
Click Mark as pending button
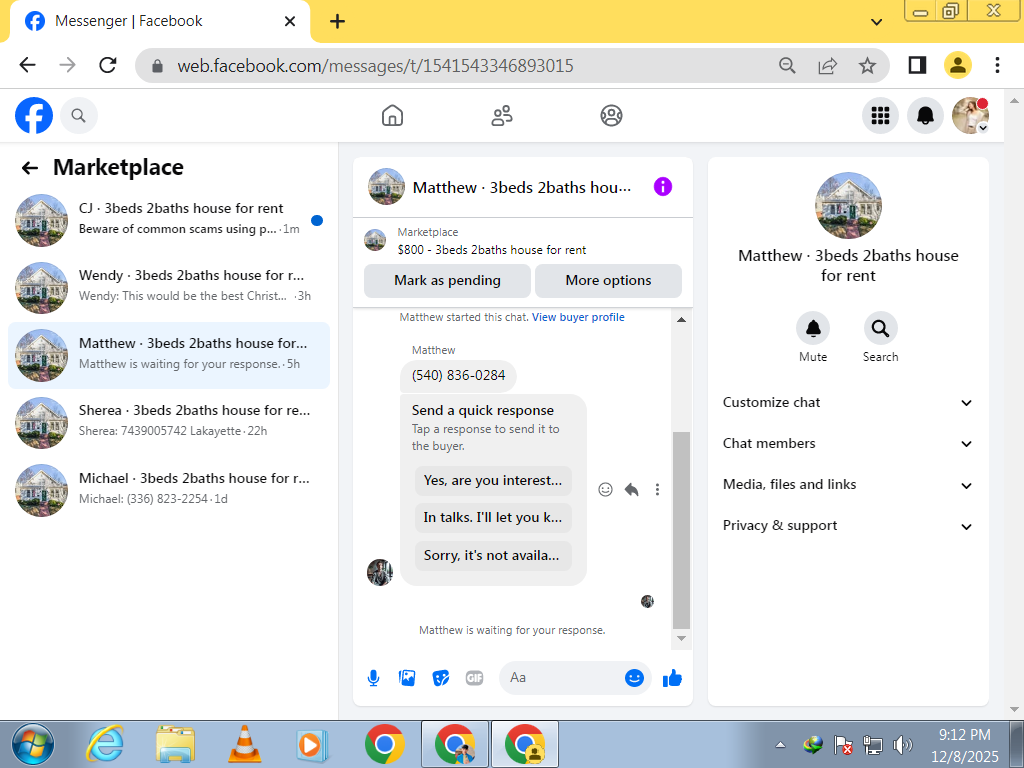point(447,281)
